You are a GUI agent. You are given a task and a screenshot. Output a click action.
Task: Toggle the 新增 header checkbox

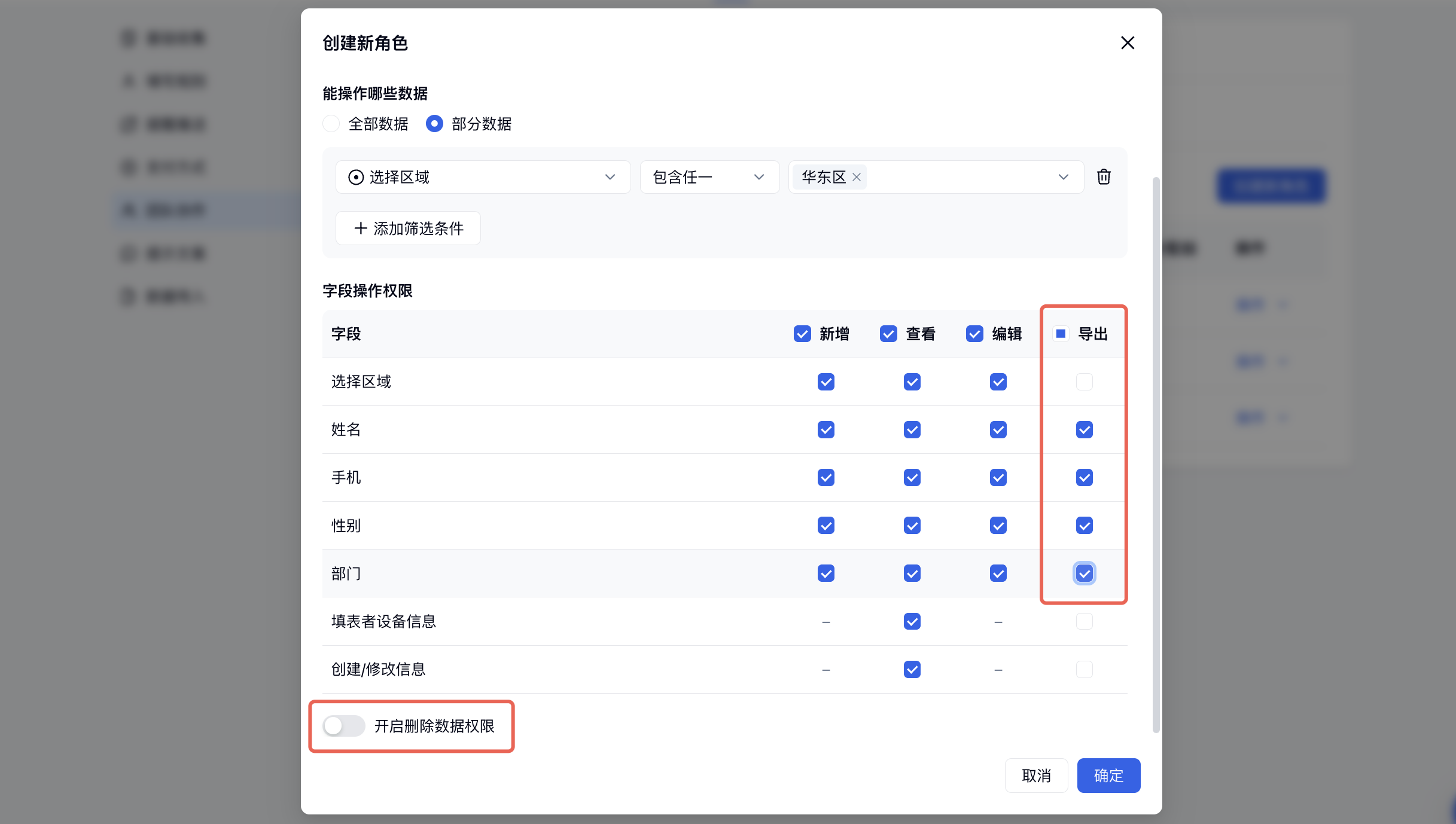click(802, 334)
